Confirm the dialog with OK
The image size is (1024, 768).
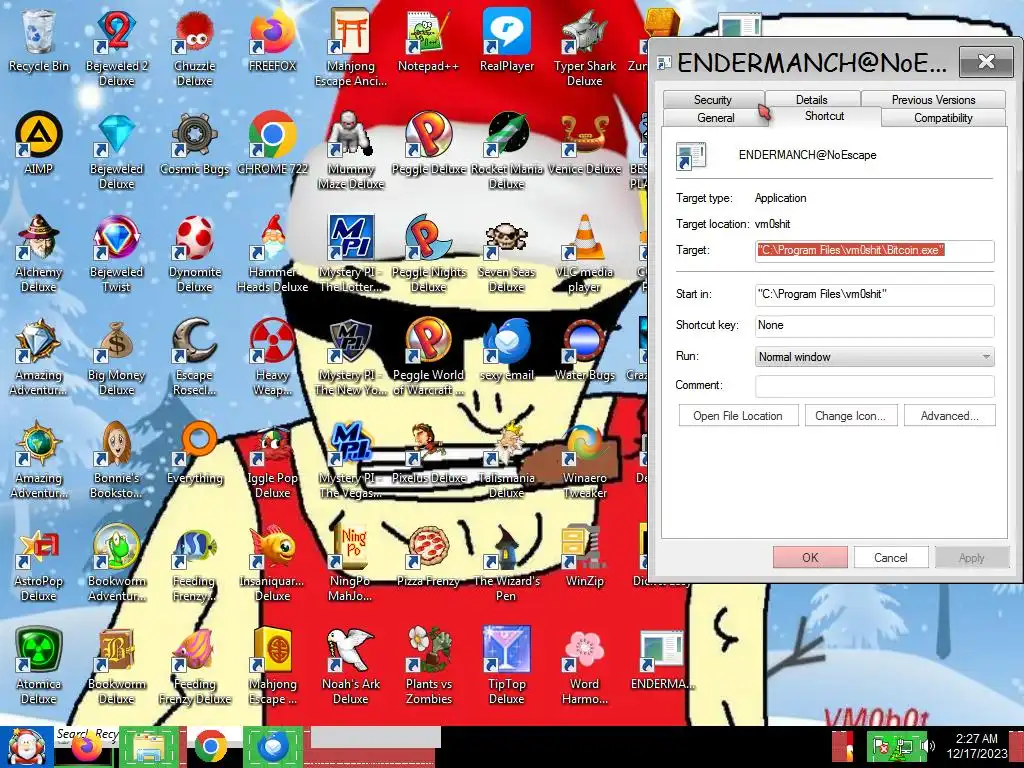tap(810, 557)
